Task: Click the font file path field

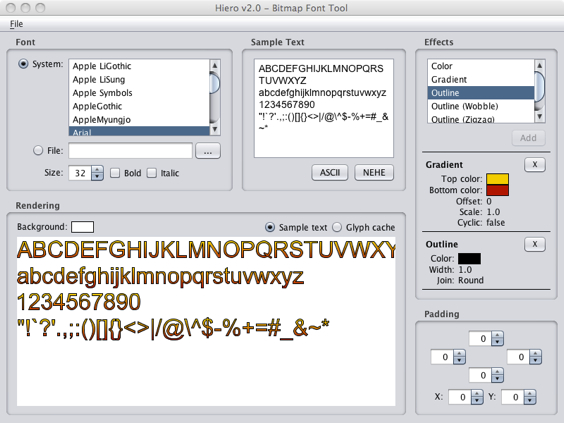Action: (x=131, y=151)
